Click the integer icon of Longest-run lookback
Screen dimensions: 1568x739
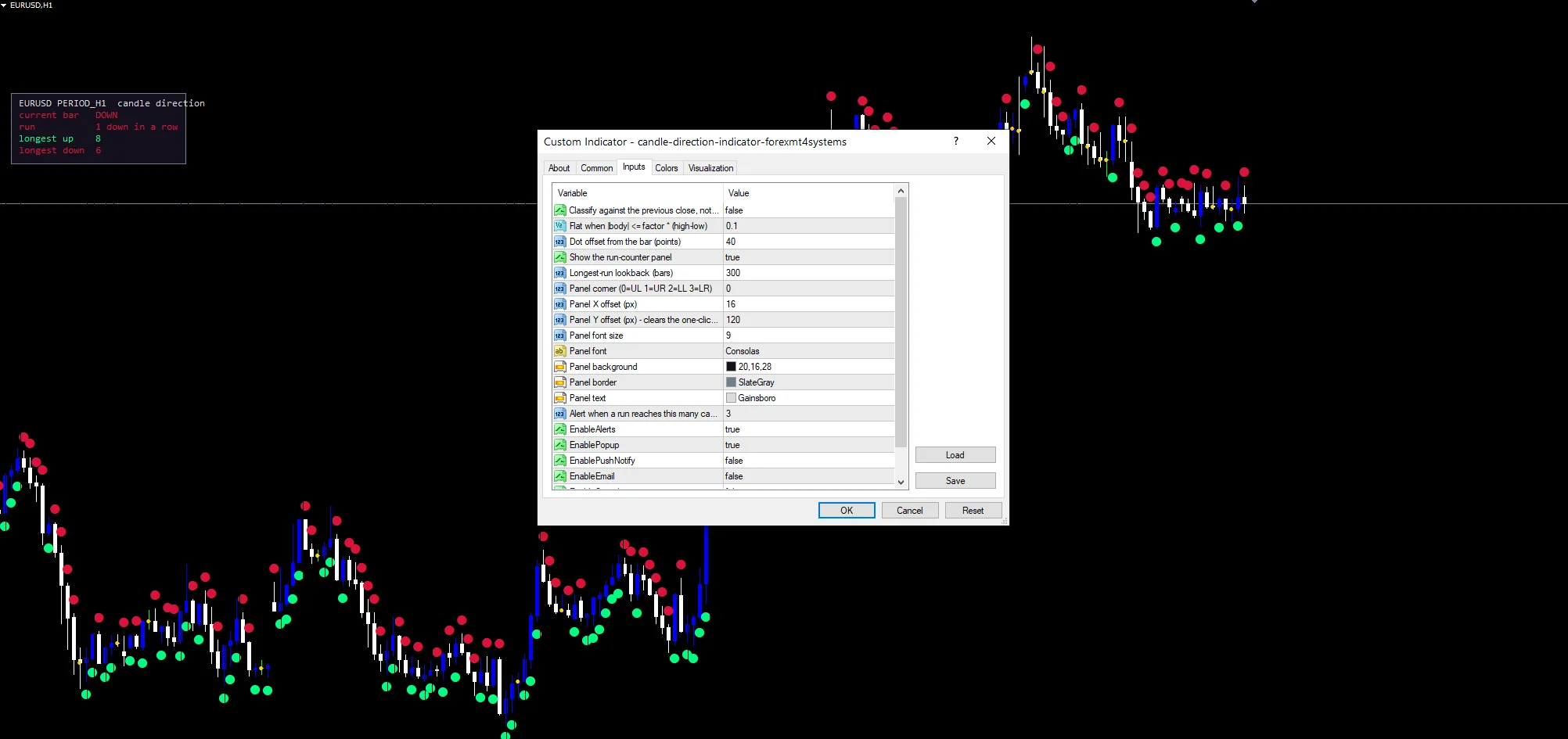pyautogui.click(x=559, y=273)
